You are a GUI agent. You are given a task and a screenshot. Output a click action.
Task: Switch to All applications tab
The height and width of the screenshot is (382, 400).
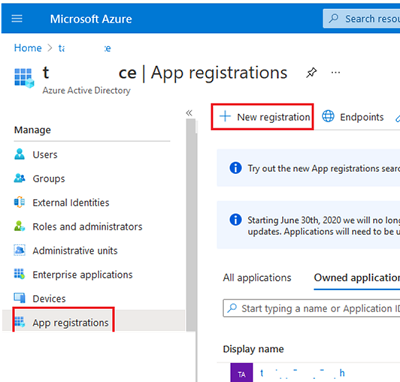(x=257, y=278)
